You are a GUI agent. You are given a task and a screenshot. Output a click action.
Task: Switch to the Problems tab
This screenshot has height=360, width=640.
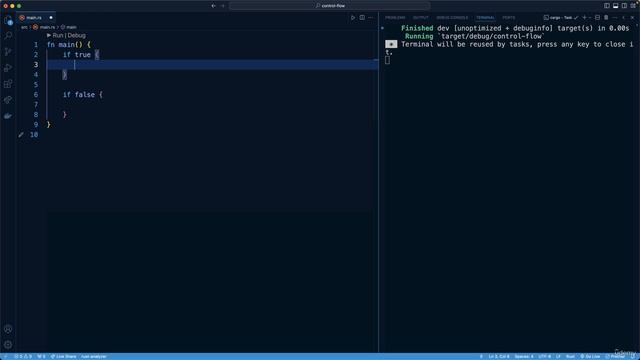(395, 18)
